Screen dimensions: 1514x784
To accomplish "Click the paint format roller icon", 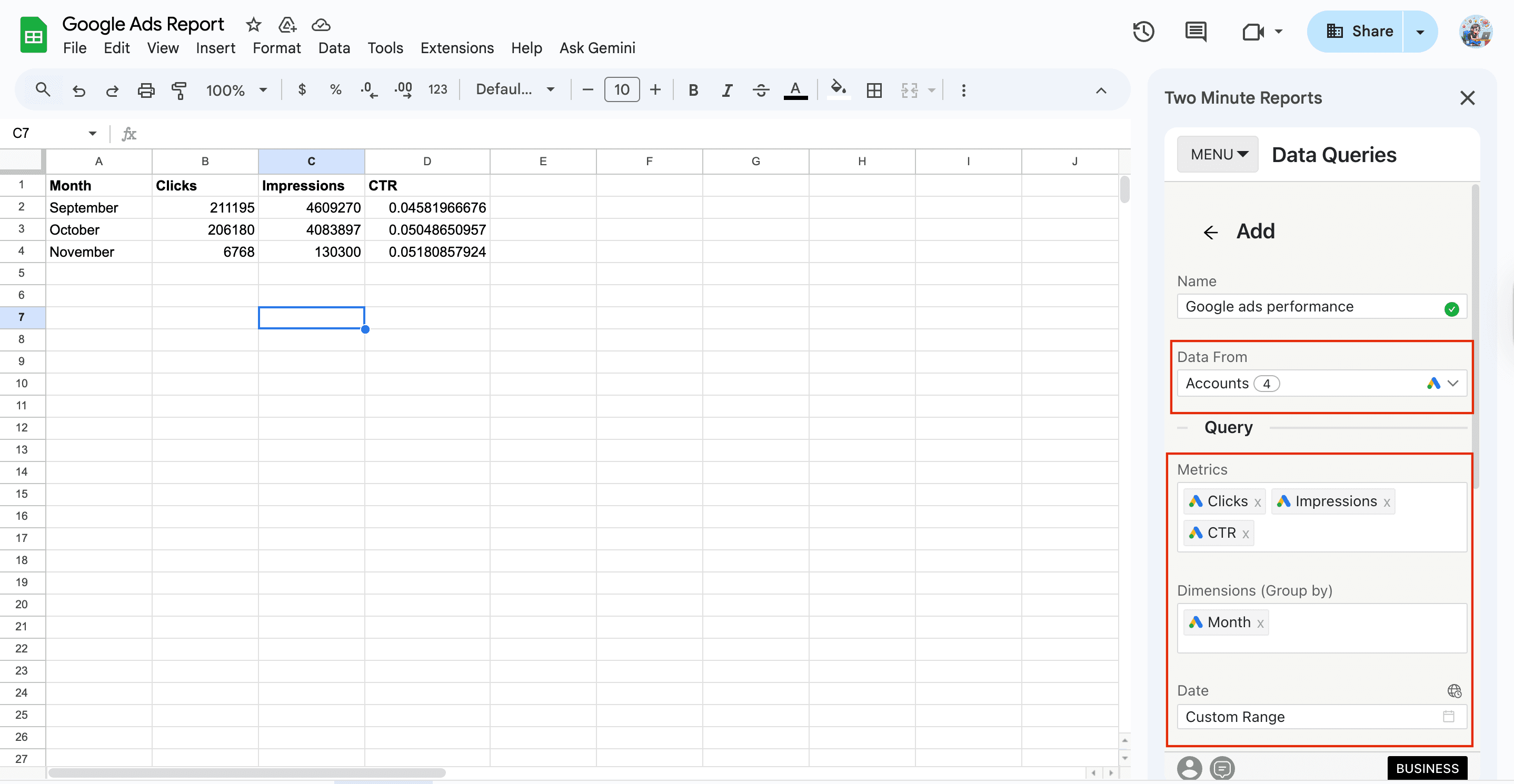I will pyautogui.click(x=178, y=90).
